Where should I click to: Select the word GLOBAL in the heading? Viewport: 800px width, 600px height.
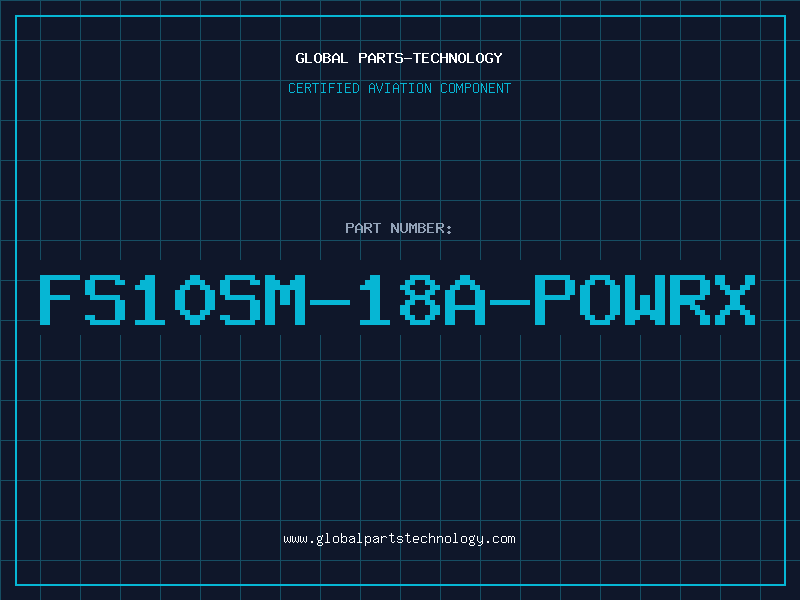[x=322, y=58]
